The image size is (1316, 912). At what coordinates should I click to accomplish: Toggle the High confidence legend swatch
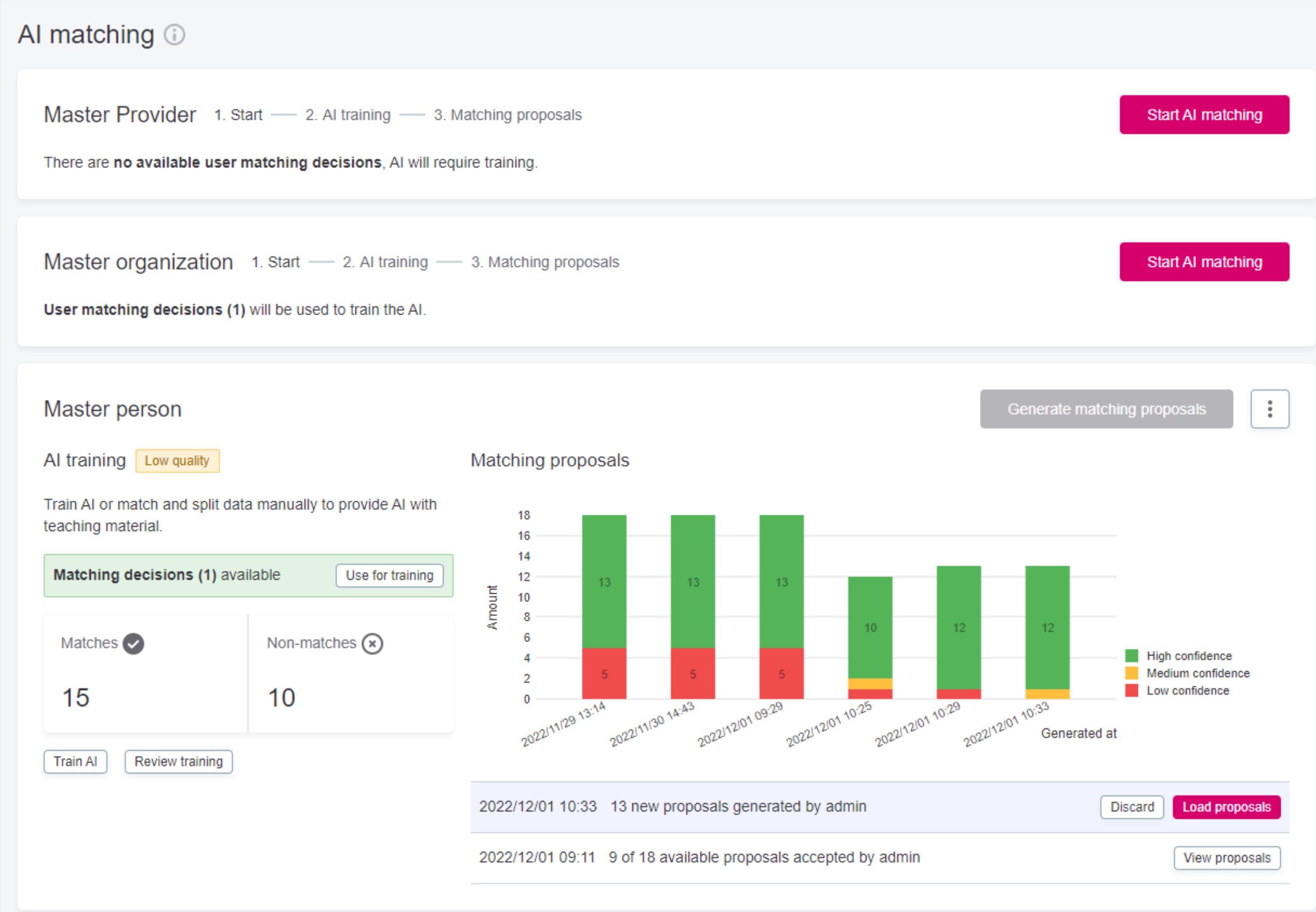pyautogui.click(x=1132, y=655)
